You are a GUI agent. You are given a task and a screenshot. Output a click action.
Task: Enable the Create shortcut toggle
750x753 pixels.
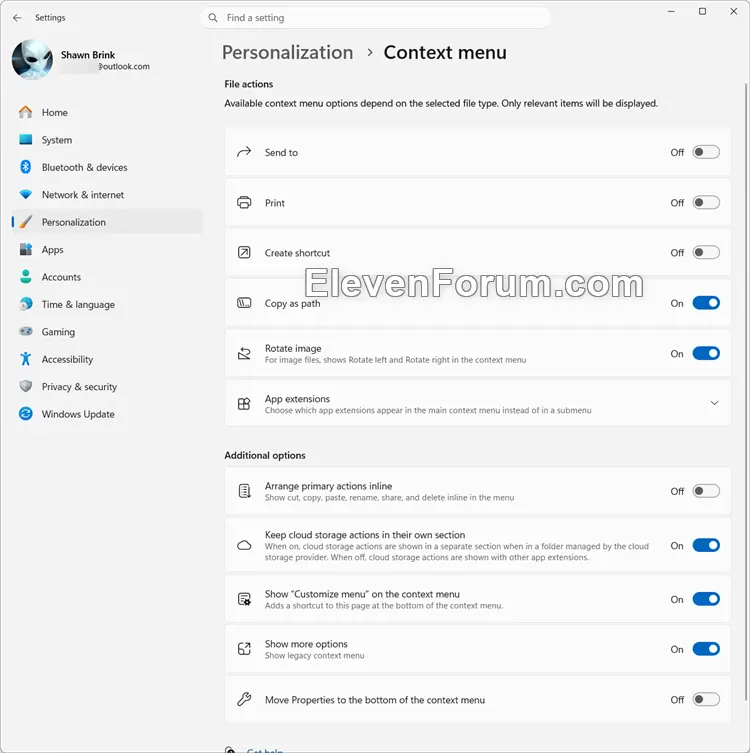[x=706, y=253]
